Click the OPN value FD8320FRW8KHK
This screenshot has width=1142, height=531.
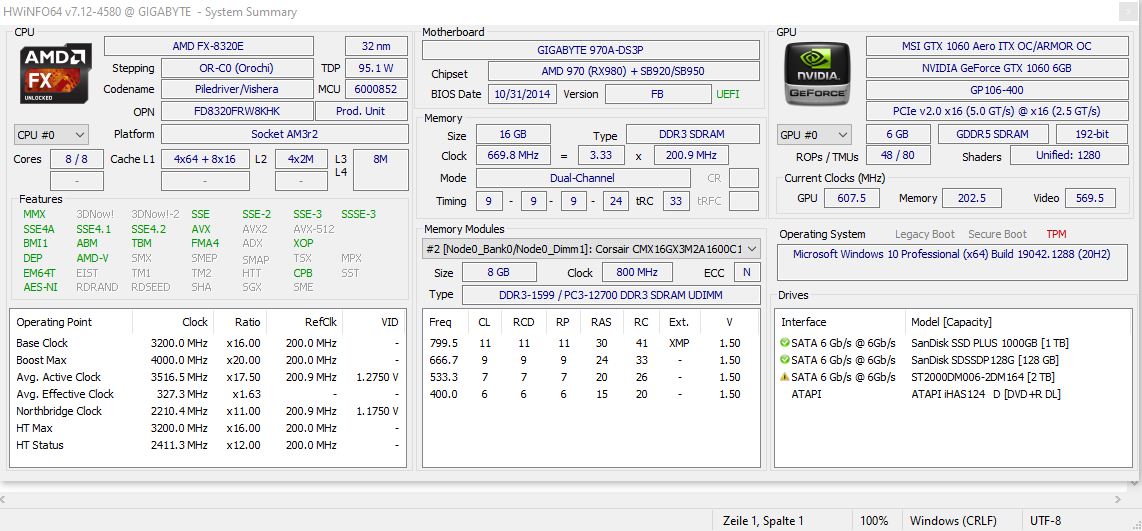point(237,111)
